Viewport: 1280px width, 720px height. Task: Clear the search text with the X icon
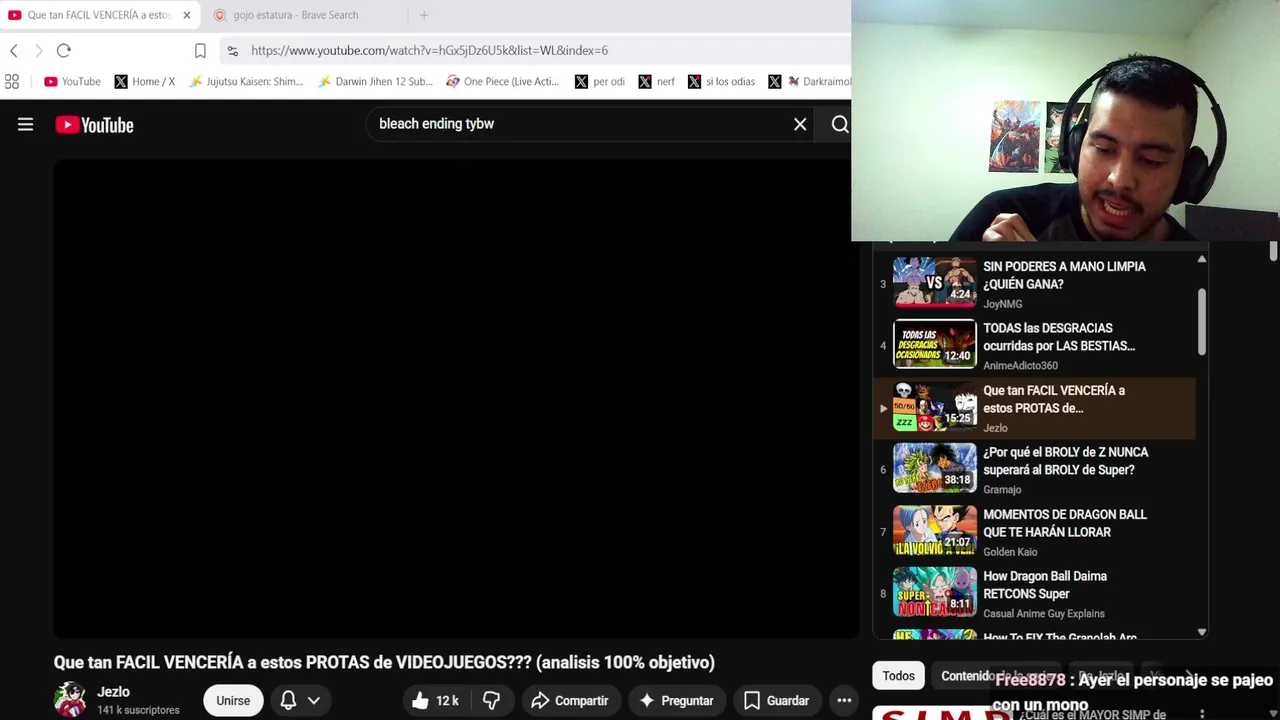800,124
